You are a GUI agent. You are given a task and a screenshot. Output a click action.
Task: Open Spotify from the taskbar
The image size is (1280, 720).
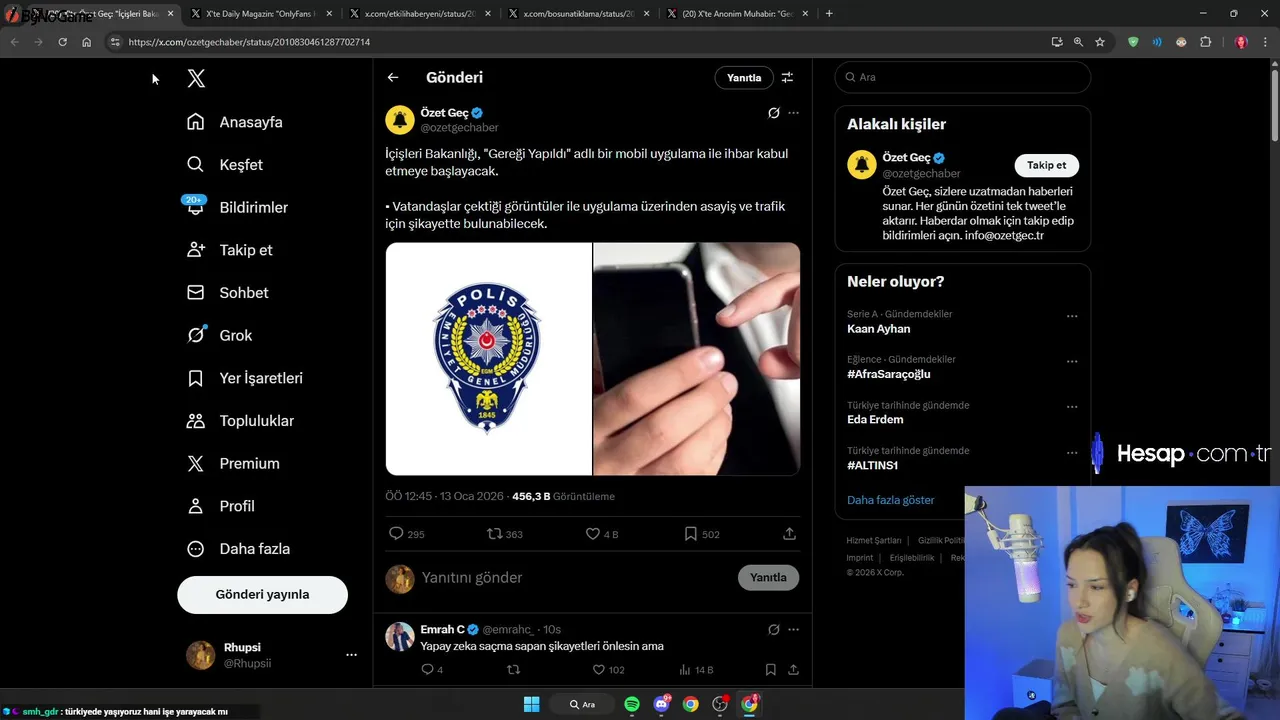coord(632,704)
